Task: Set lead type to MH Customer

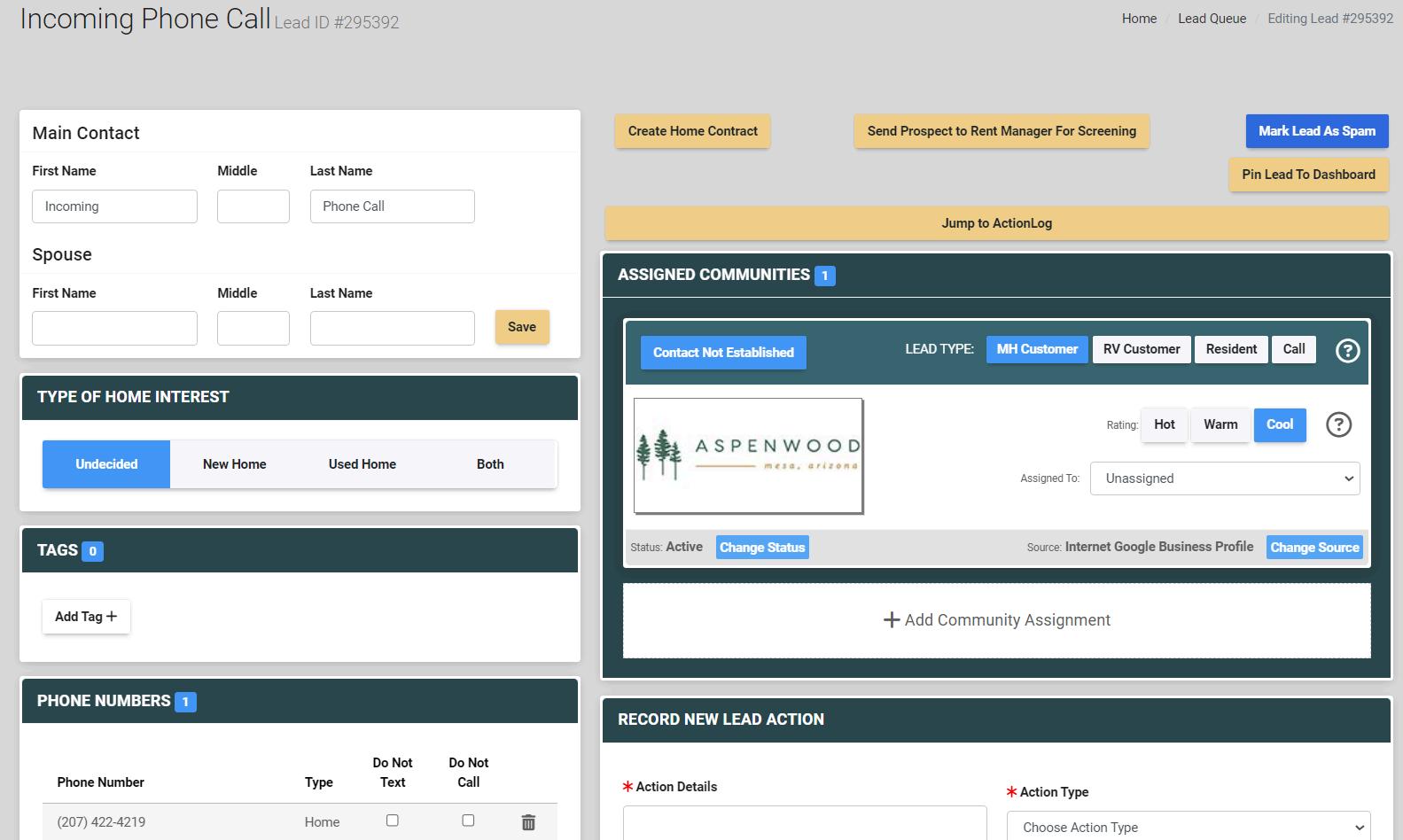Action: tap(1037, 349)
